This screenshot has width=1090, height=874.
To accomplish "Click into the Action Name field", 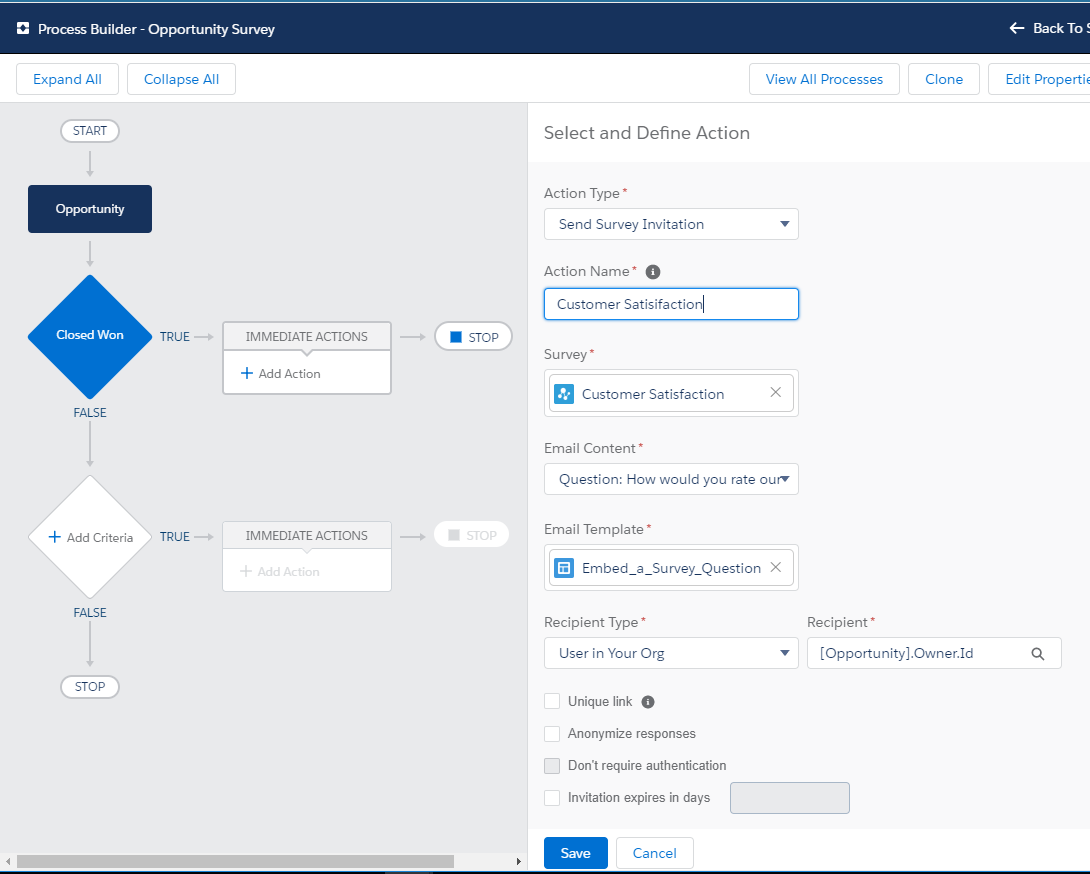I will (x=671, y=304).
